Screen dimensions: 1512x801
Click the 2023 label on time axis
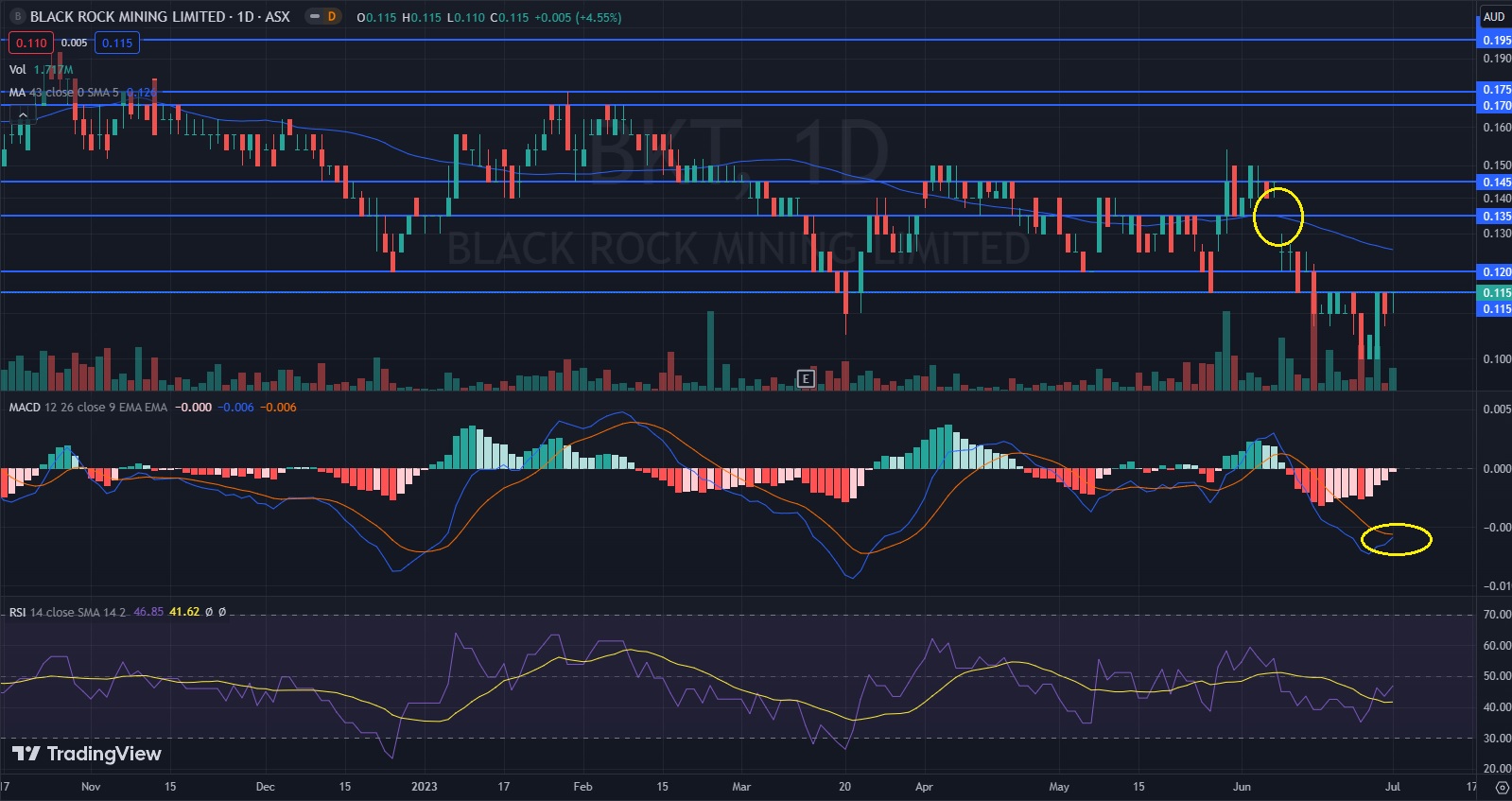[x=425, y=787]
